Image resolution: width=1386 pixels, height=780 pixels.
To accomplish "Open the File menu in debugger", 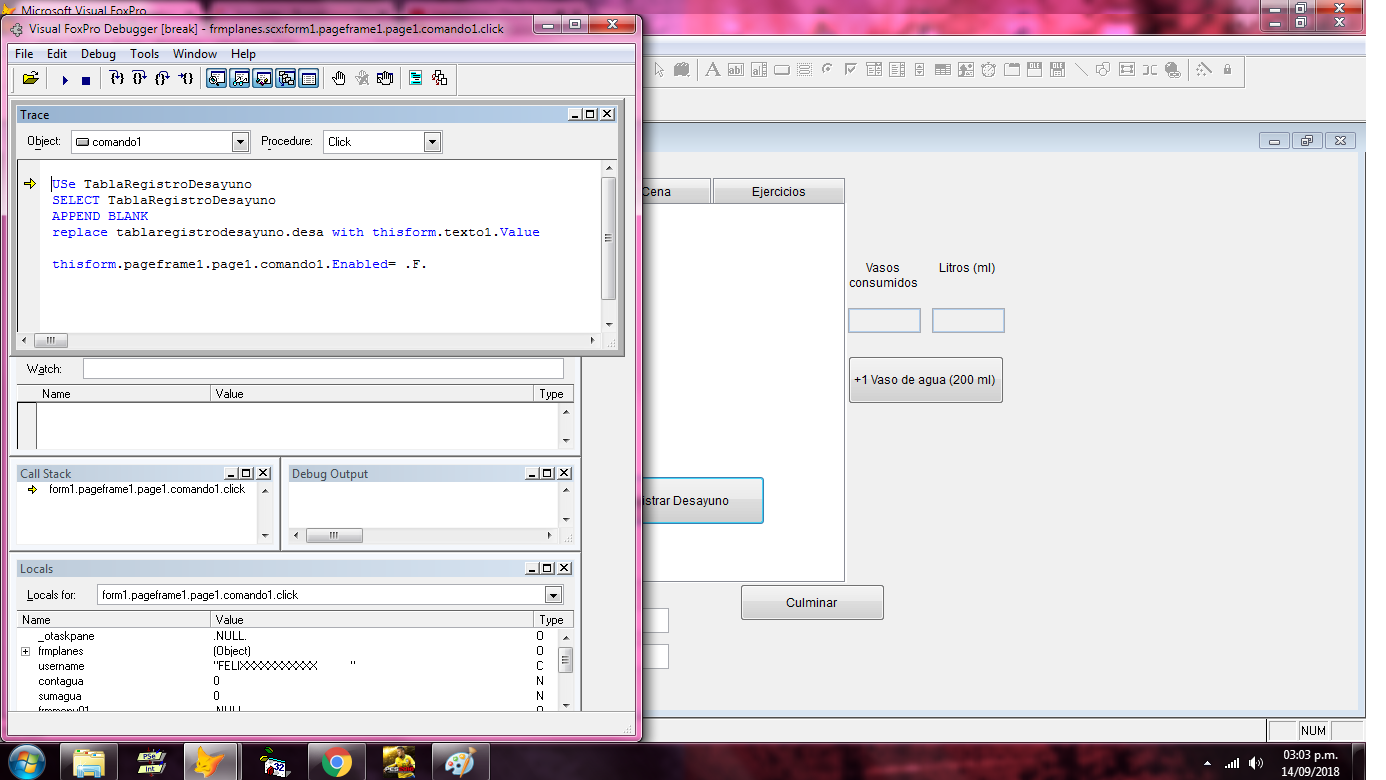I will click(24, 54).
